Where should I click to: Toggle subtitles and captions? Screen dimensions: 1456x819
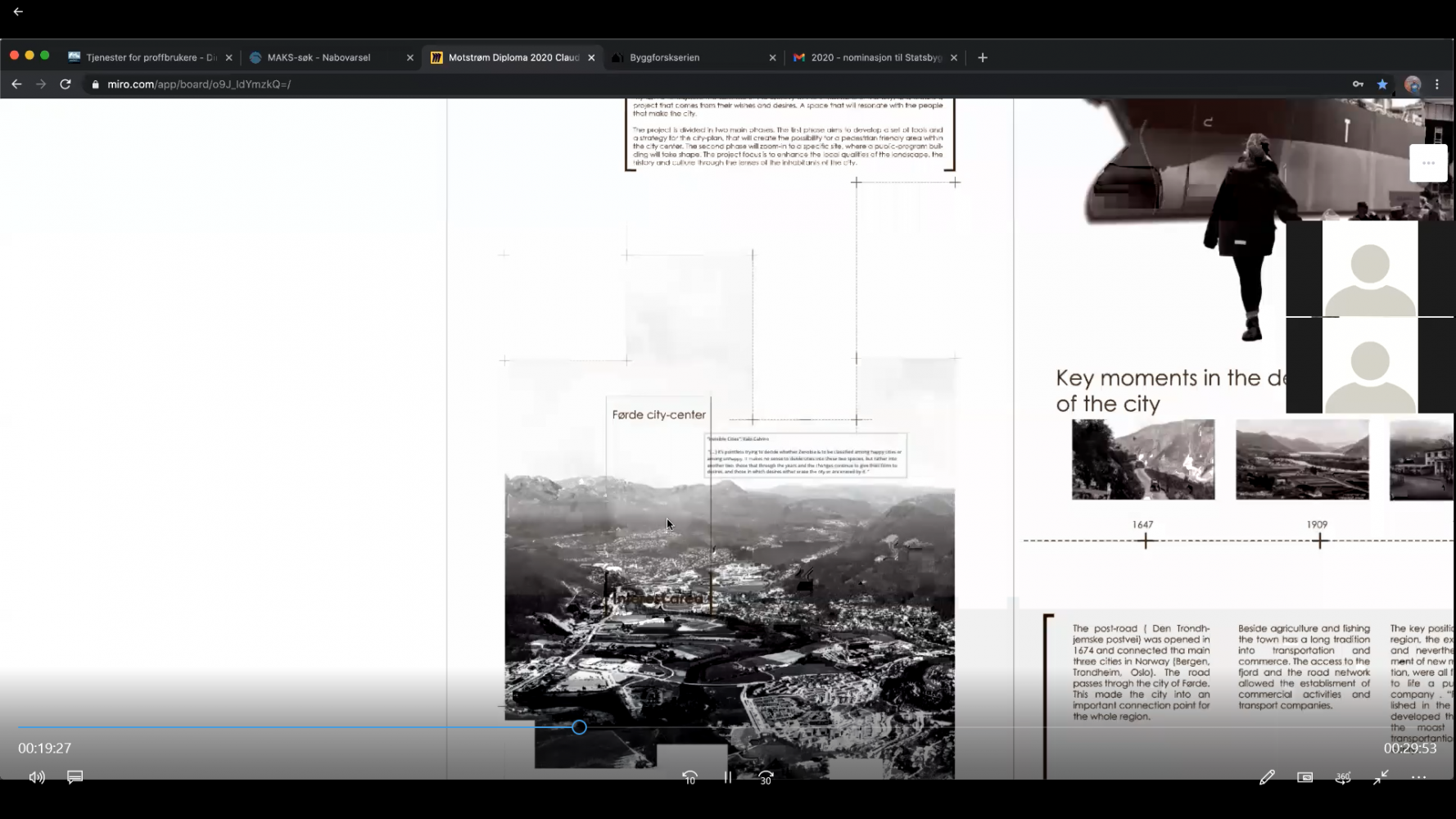[75, 776]
